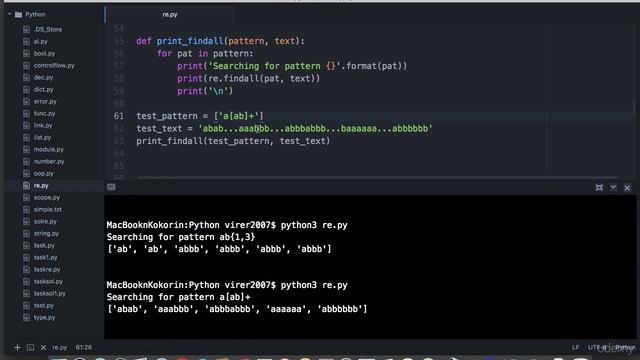Toggle the terminal icon in status bar
Screen dimensions: 640x360
tap(30, 348)
